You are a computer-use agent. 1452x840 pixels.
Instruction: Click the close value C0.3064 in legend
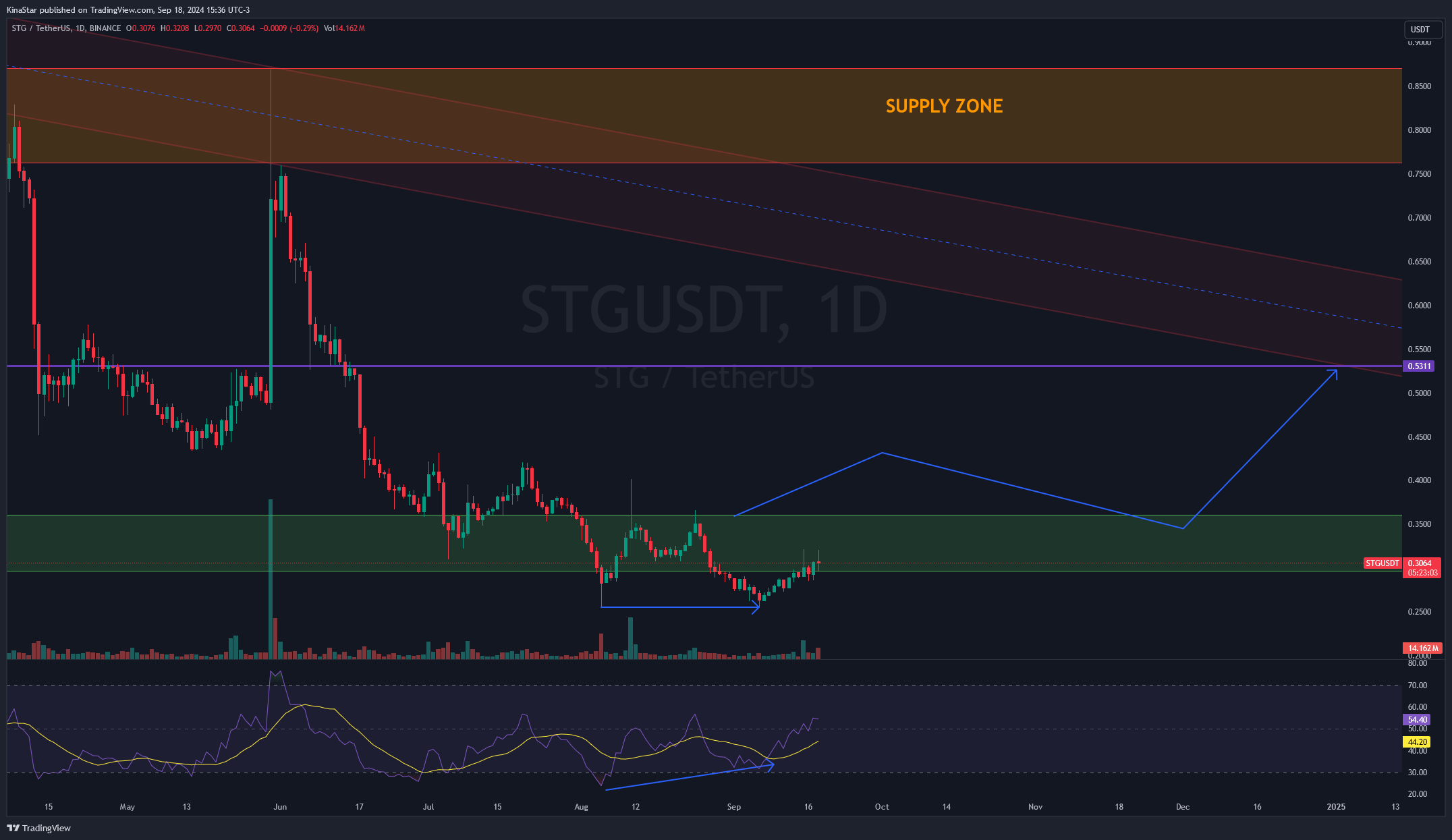241,28
